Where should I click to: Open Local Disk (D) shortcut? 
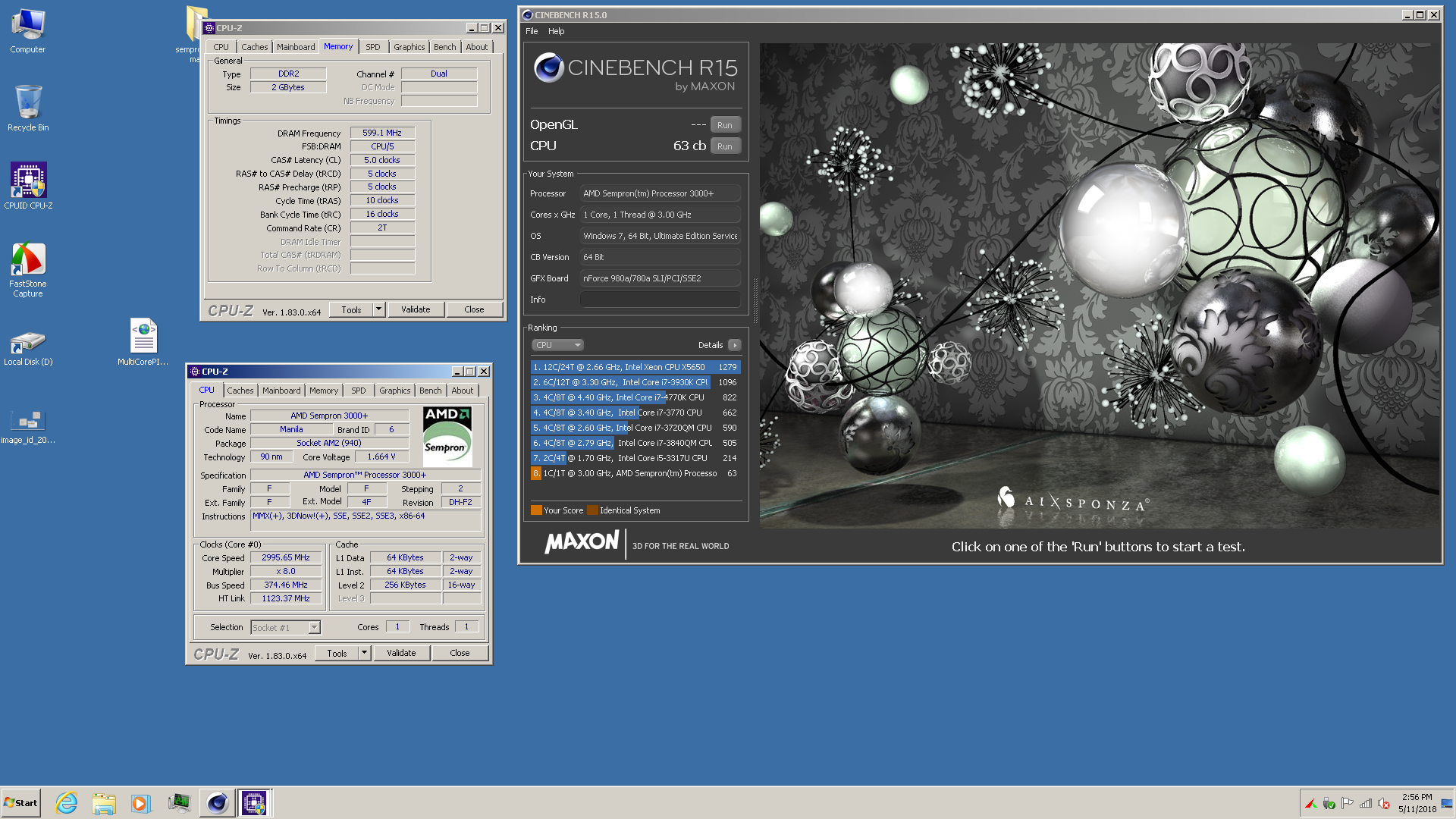28,348
